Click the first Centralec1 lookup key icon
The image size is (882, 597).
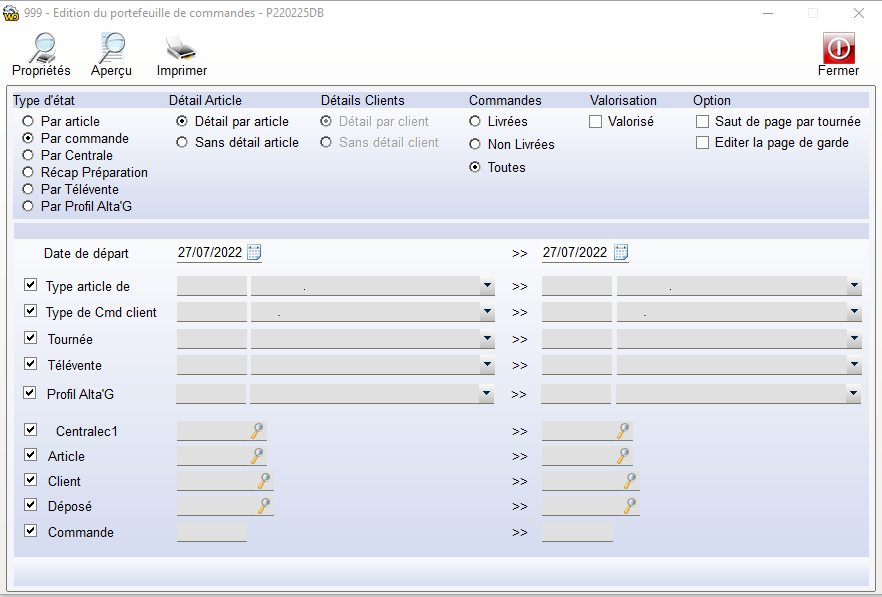click(x=257, y=431)
